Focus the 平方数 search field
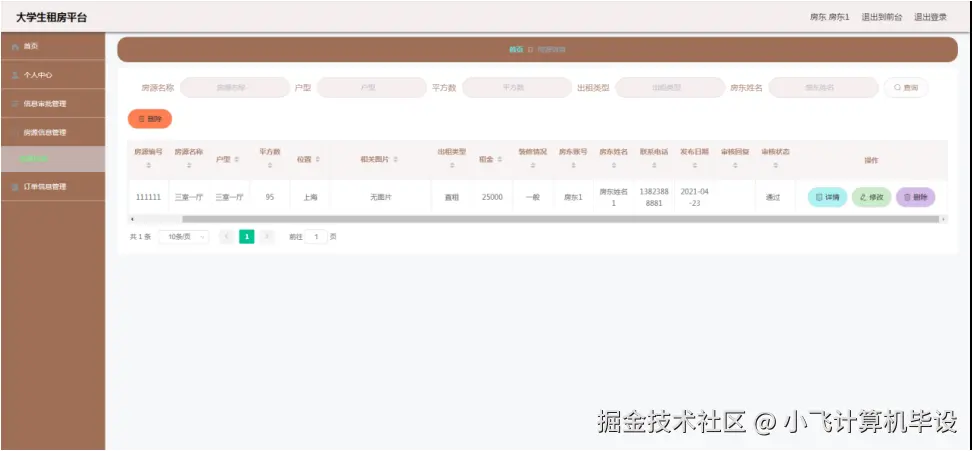 [x=517, y=87]
